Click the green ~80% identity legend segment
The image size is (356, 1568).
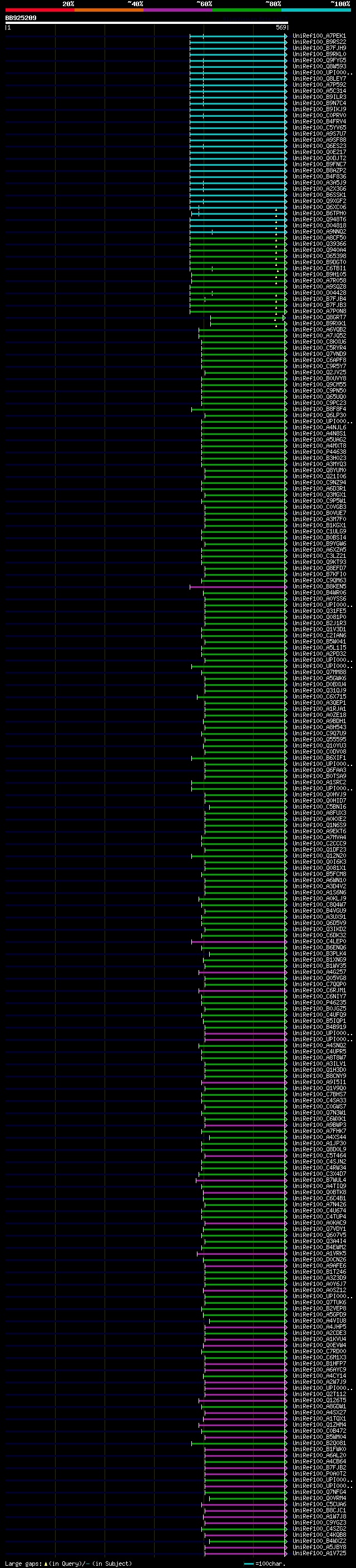coord(247,11)
